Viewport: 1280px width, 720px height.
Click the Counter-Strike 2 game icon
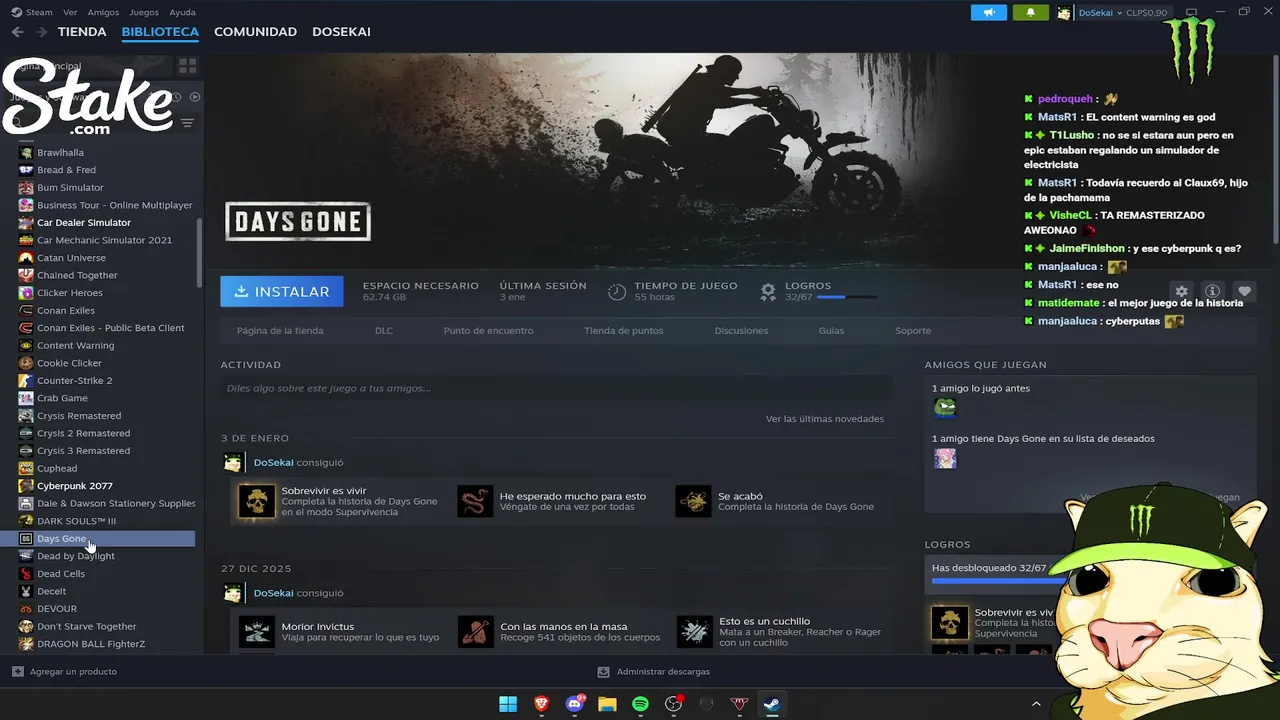click(x=26, y=381)
